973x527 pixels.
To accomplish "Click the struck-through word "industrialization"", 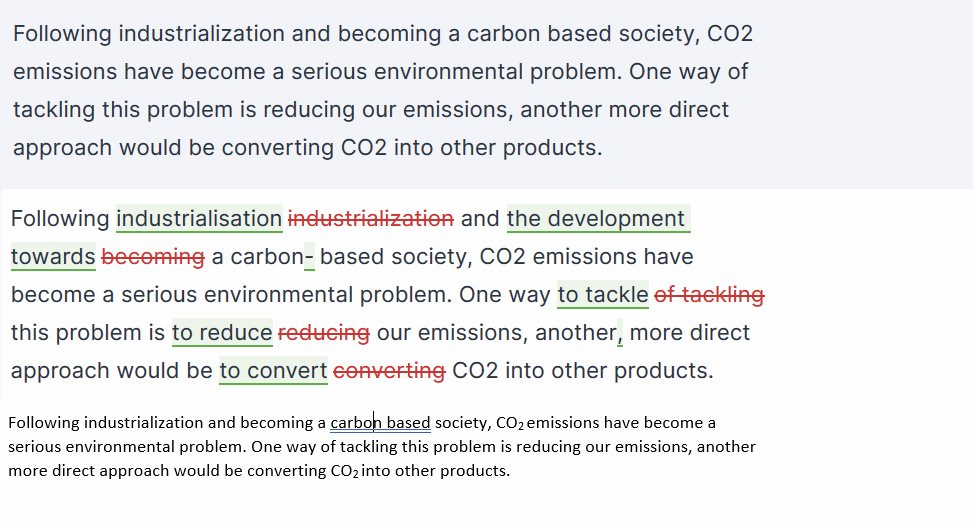I will tap(371, 219).
